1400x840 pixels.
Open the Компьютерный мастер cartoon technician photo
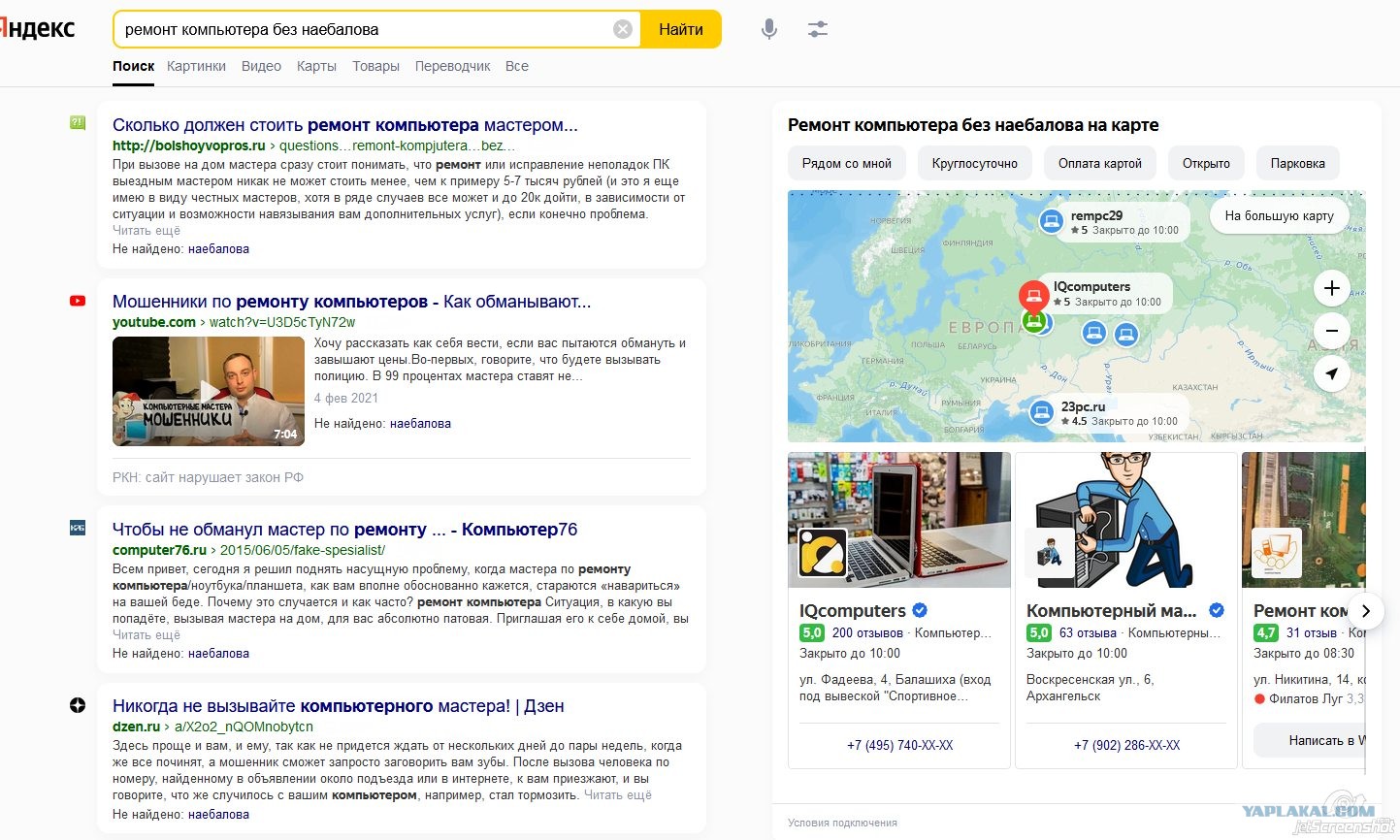coord(1126,520)
